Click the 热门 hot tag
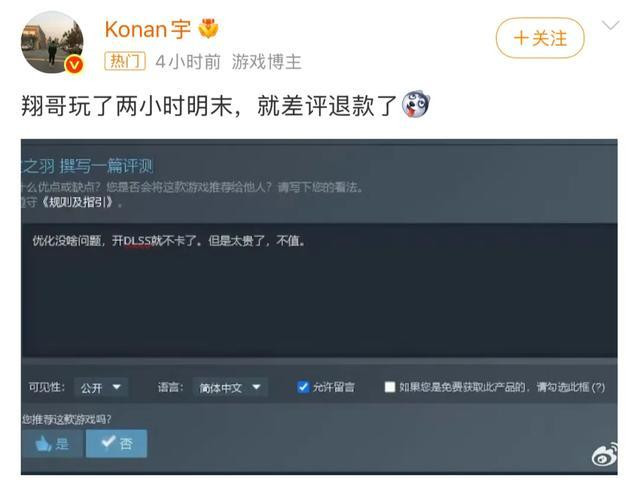 [125, 62]
